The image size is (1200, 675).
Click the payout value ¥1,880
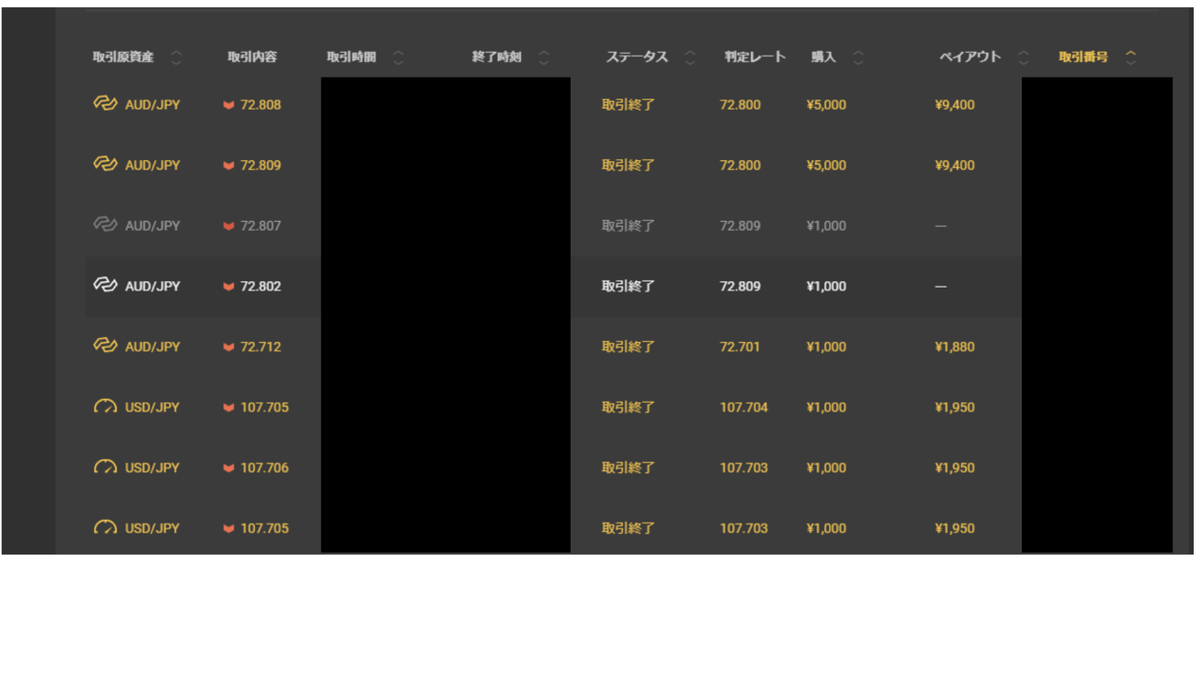click(x=955, y=346)
